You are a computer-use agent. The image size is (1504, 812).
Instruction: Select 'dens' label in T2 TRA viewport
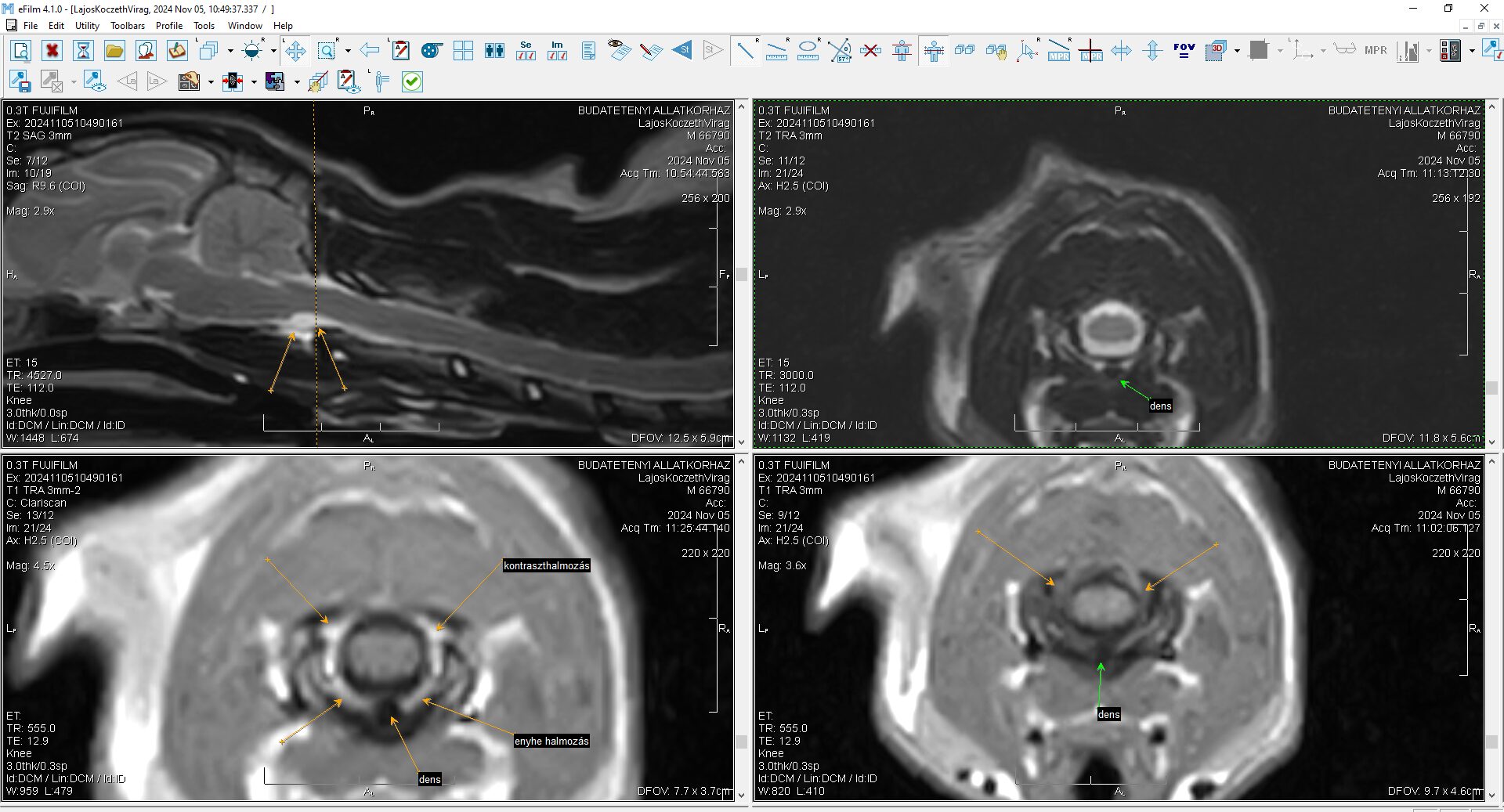click(x=1160, y=406)
